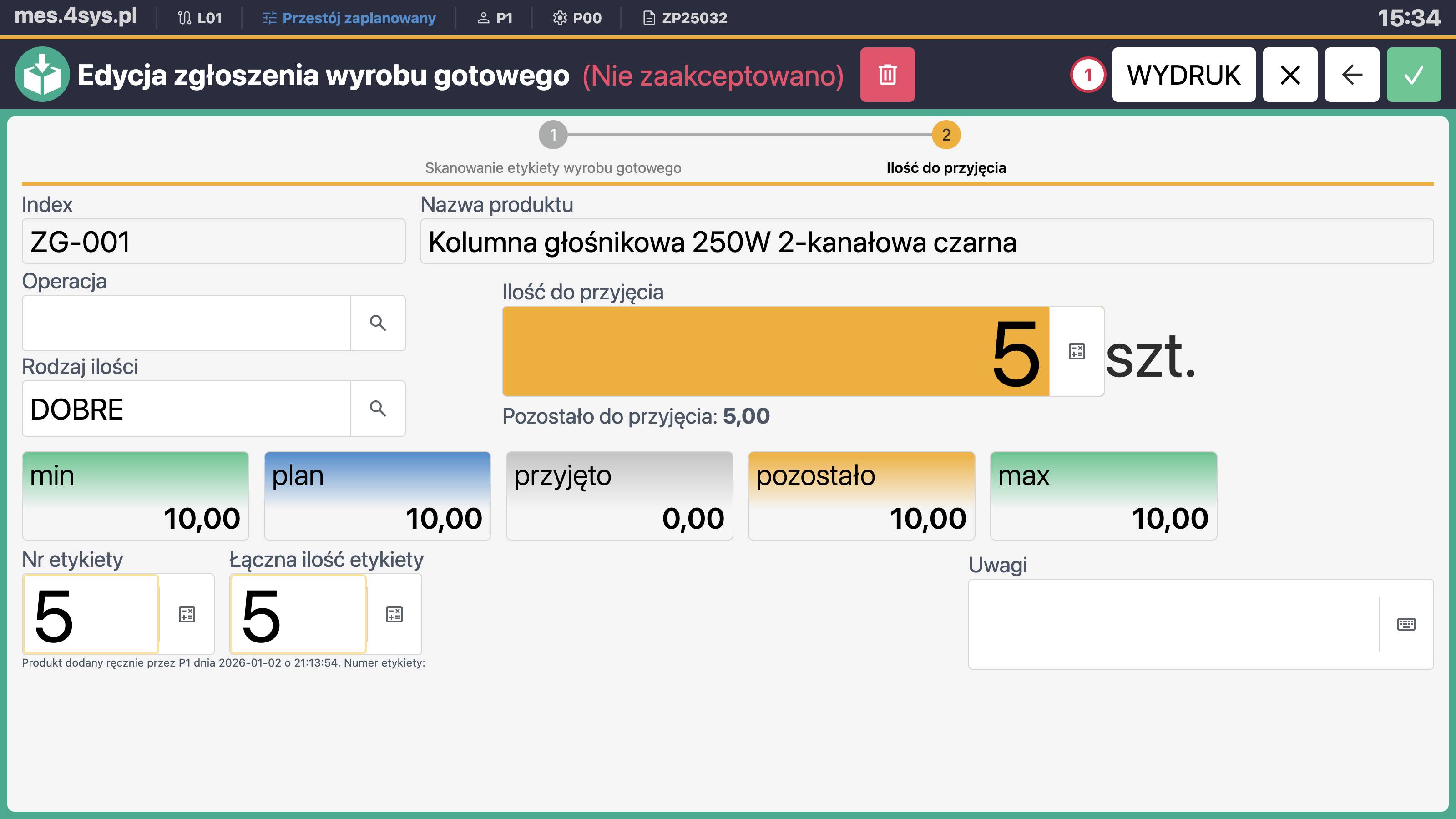Click the green package icon in header
Image resolution: width=1456 pixels, height=819 pixels.
point(42,74)
